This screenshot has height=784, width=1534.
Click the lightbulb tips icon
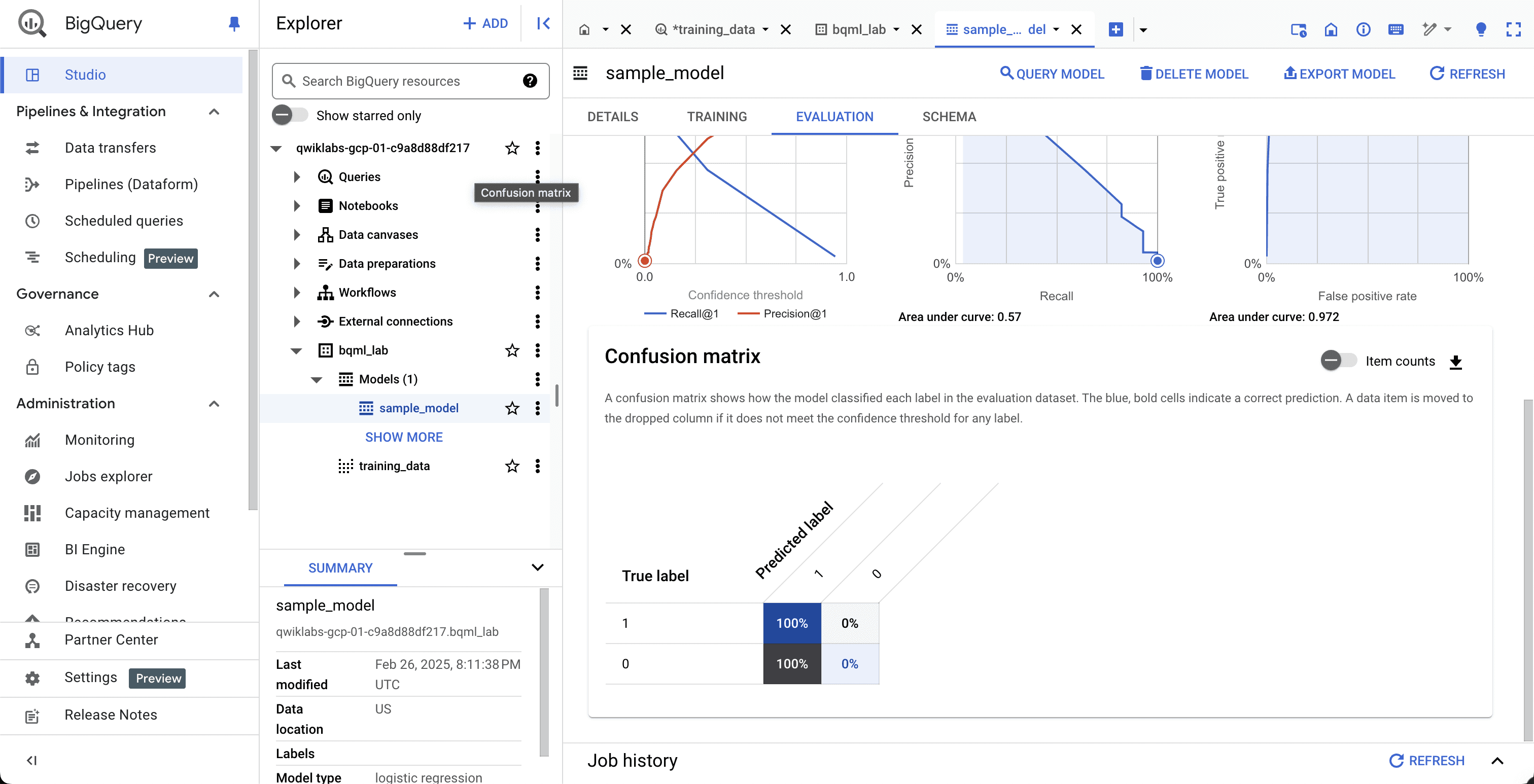coord(1481,29)
